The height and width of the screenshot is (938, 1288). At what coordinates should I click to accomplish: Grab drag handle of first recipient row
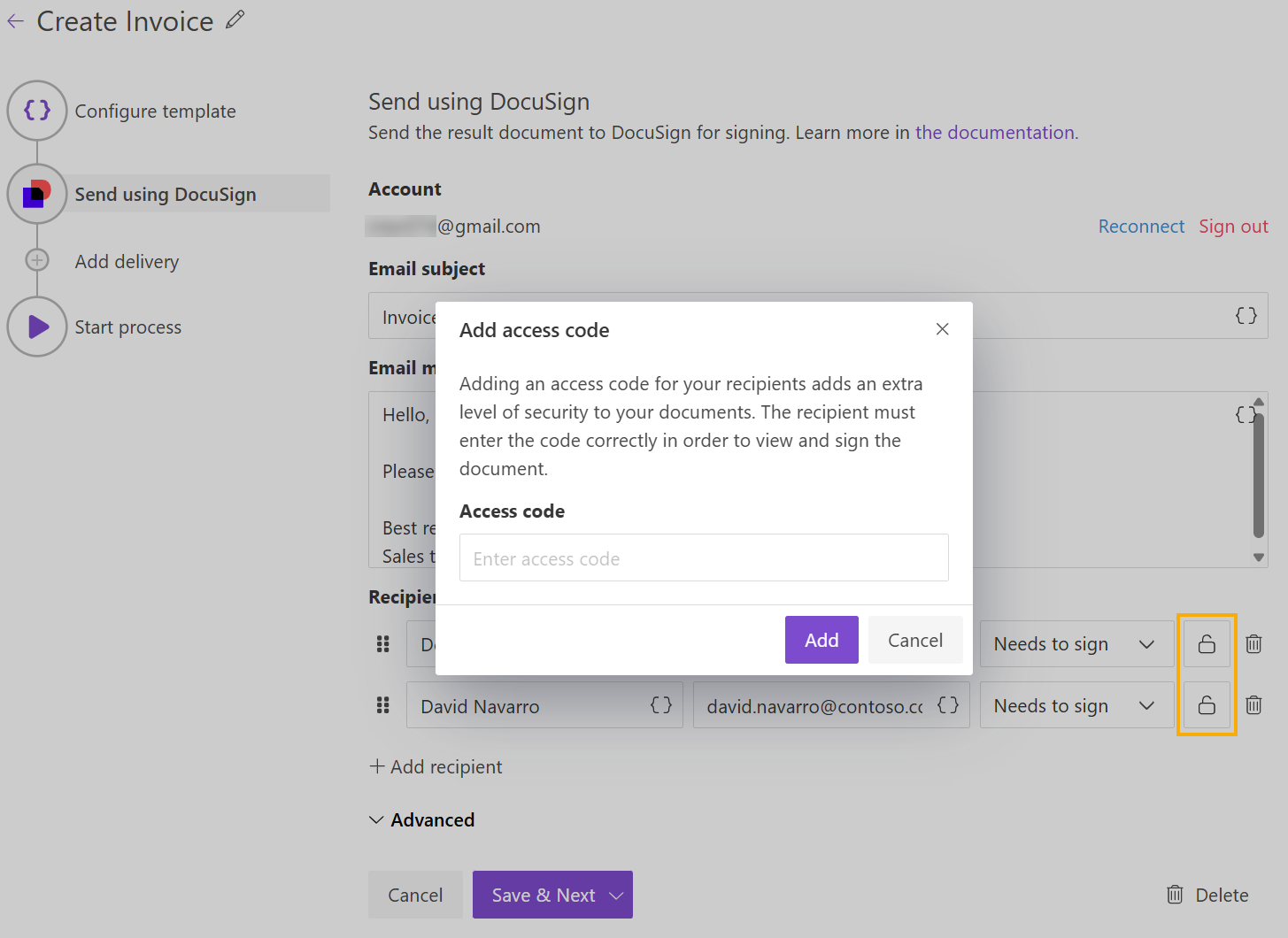point(382,644)
